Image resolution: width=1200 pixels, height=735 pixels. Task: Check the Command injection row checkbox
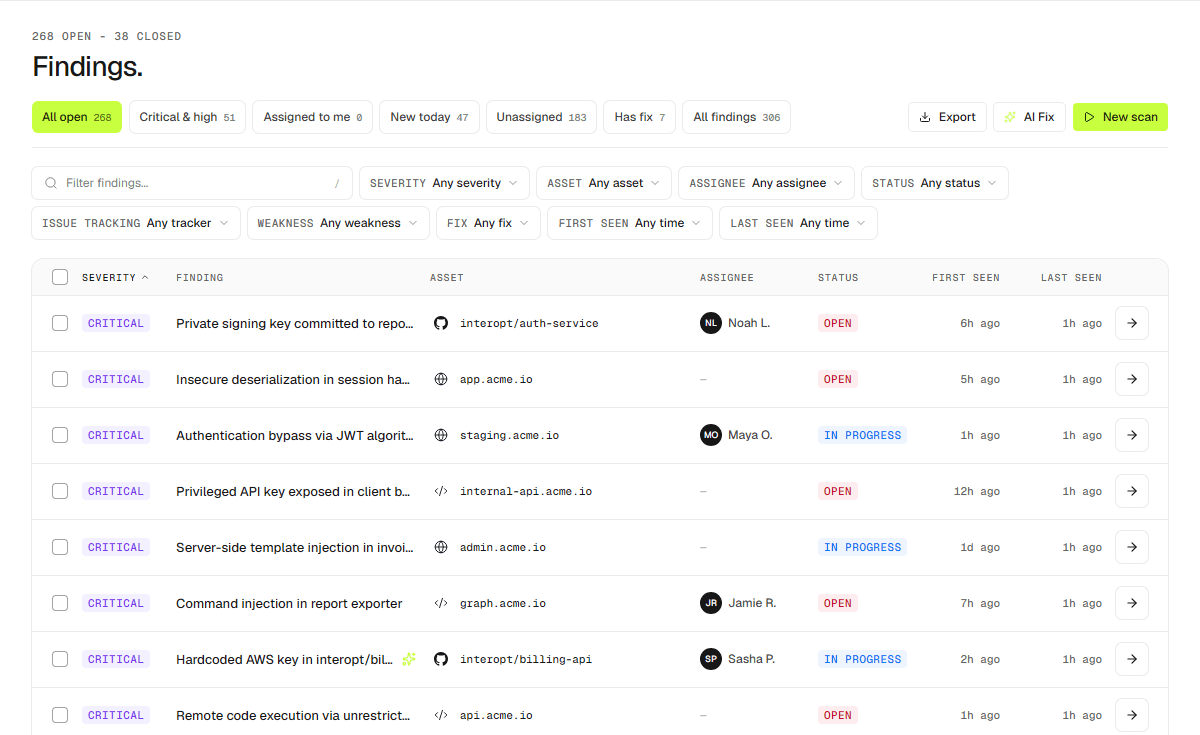point(60,603)
